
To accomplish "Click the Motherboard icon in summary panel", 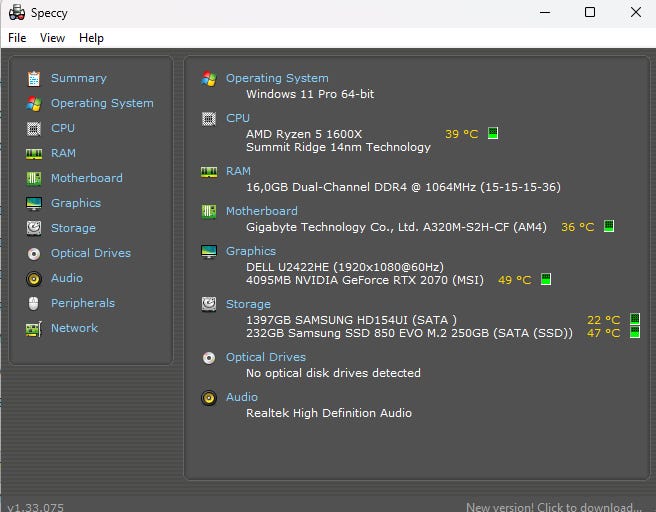I will pos(209,212).
